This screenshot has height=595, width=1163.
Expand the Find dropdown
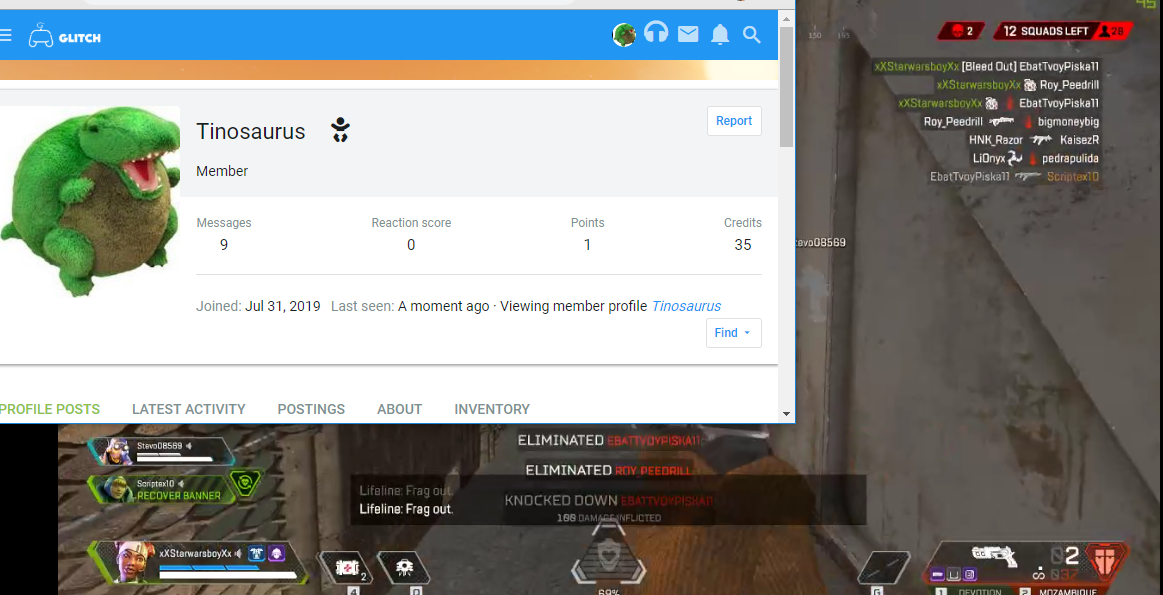[x=733, y=333]
